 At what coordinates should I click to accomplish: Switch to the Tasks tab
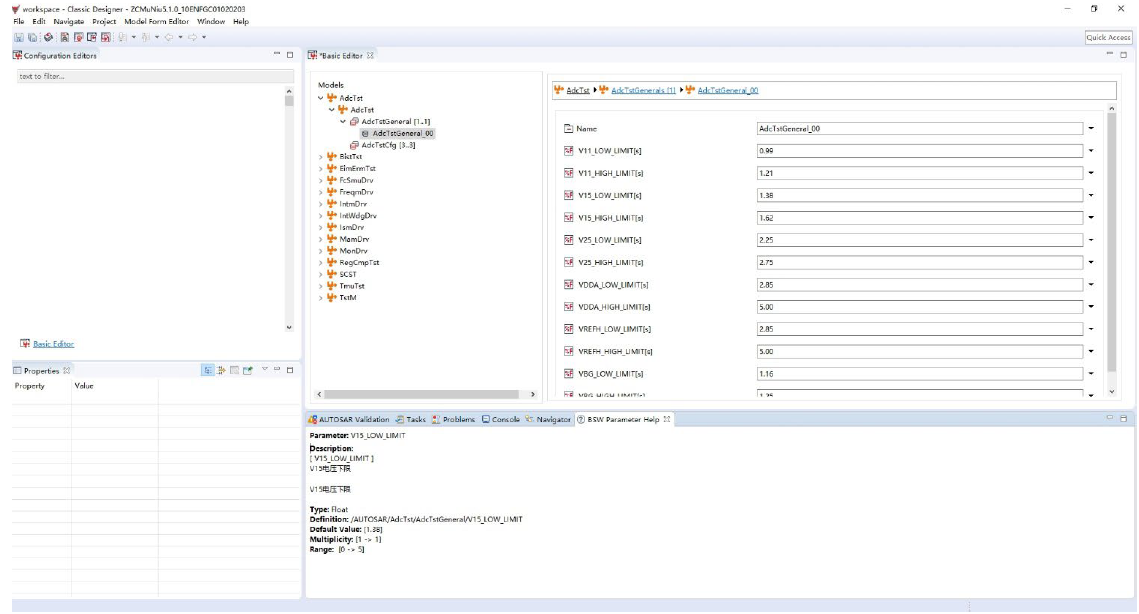point(410,419)
